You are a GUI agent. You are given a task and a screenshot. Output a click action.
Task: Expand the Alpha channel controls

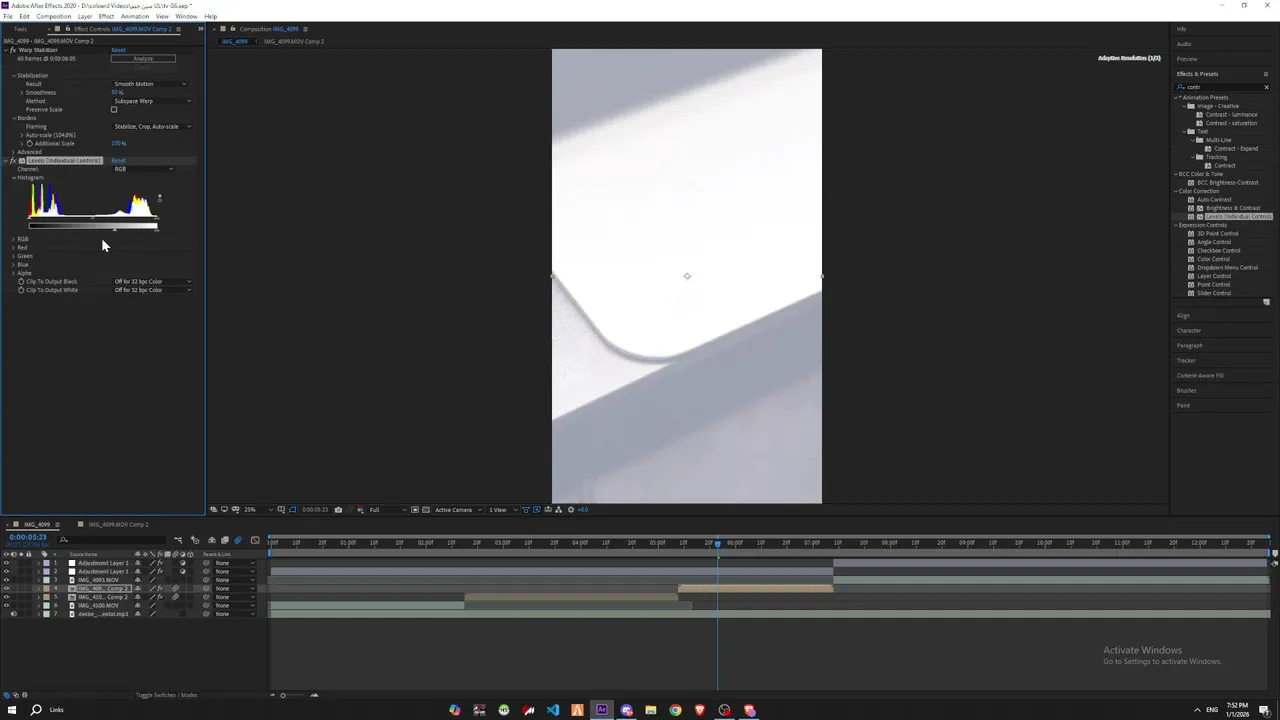pyautogui.click(x=14, y=273)
